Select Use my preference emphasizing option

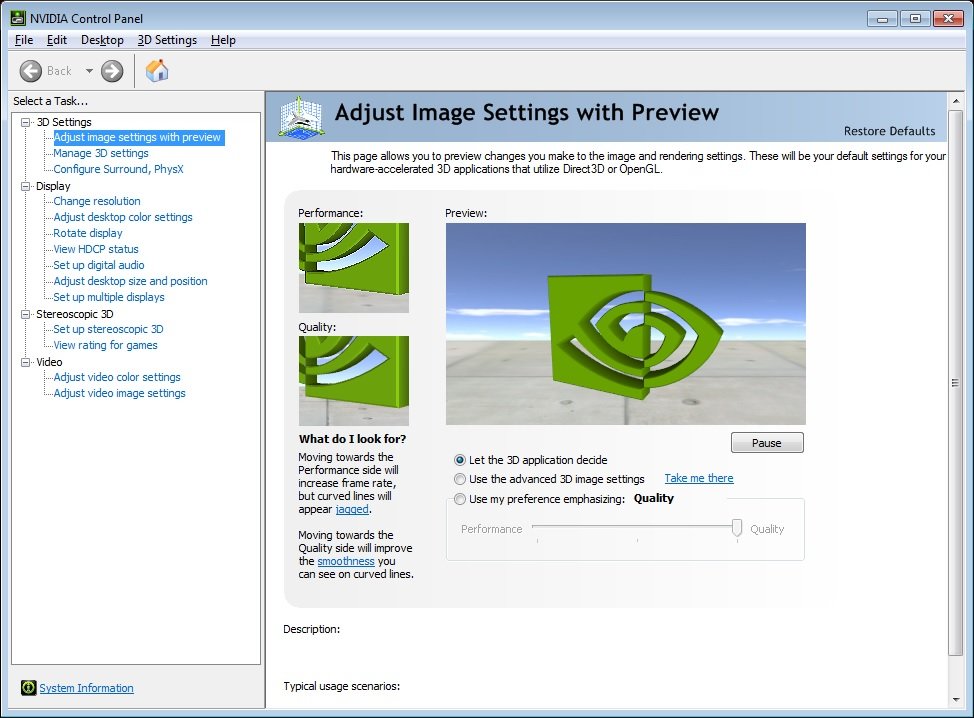[460, 499]
